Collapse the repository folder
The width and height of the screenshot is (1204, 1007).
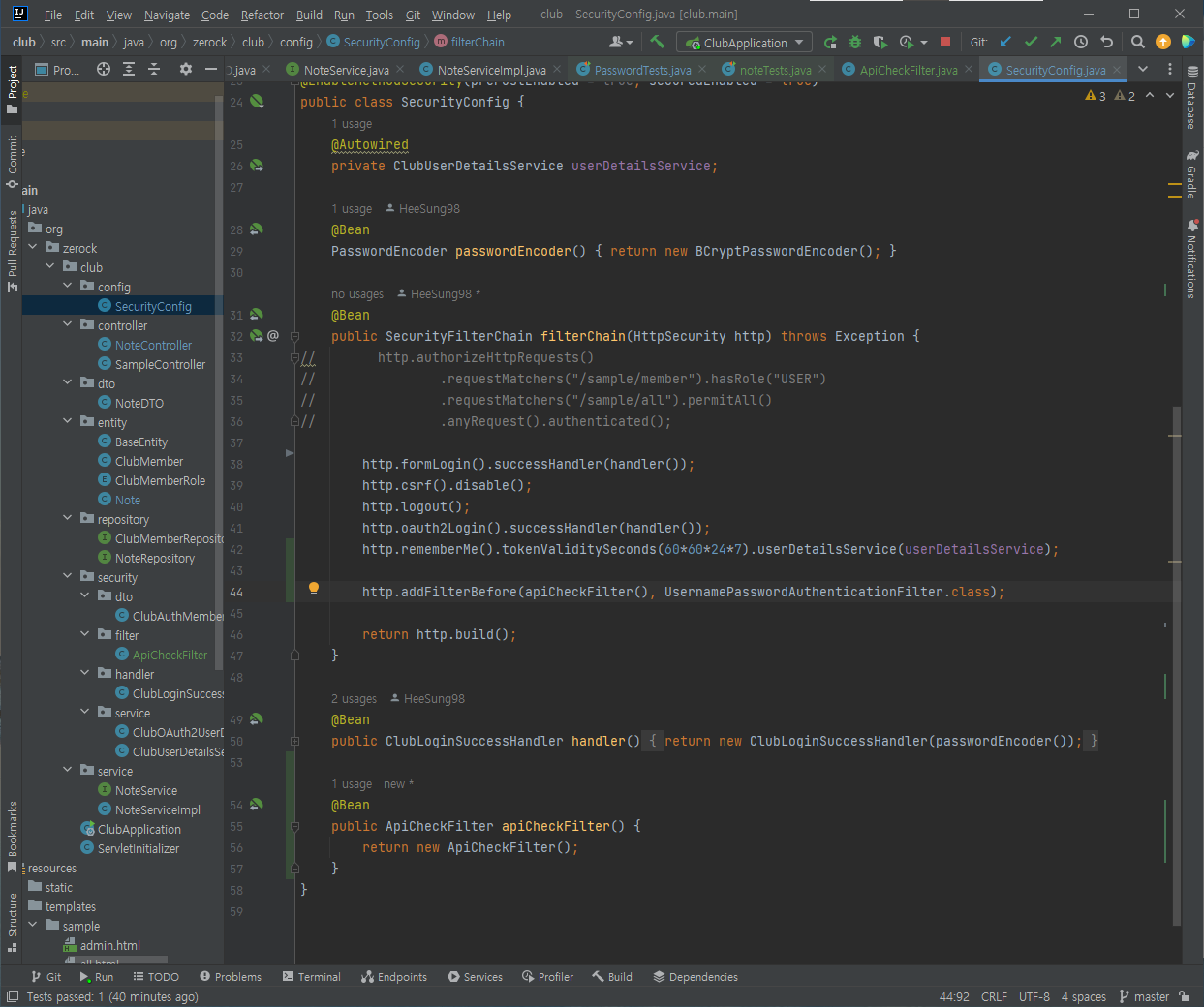tap(68, 519)
